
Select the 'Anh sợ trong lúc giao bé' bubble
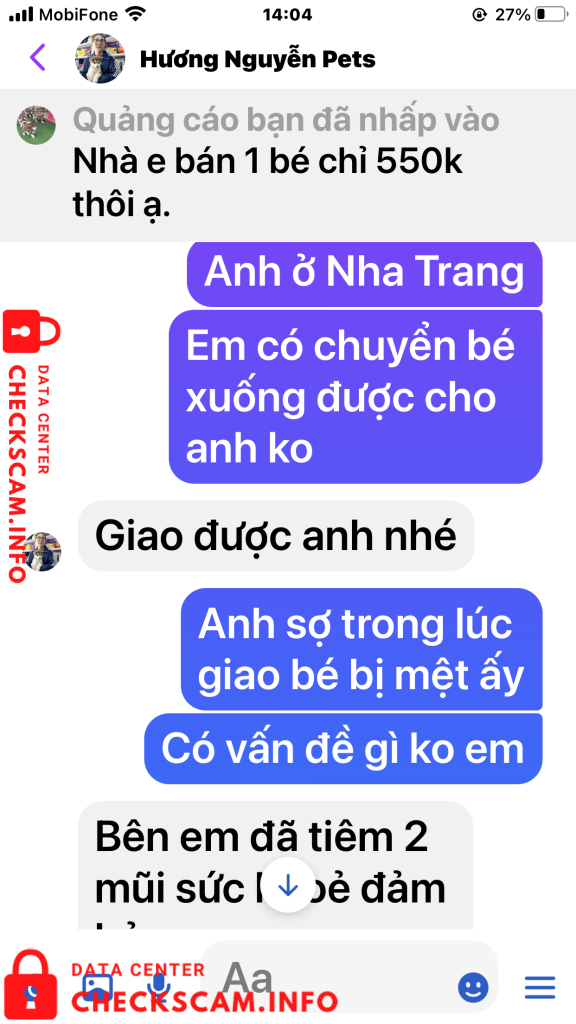(x=361, y=649)
